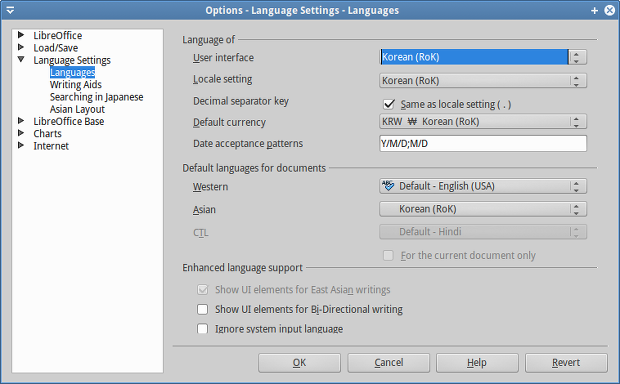The image size is (620, 384).
Task: Open the Default currency dropdown
Action: tap(483, 121)
